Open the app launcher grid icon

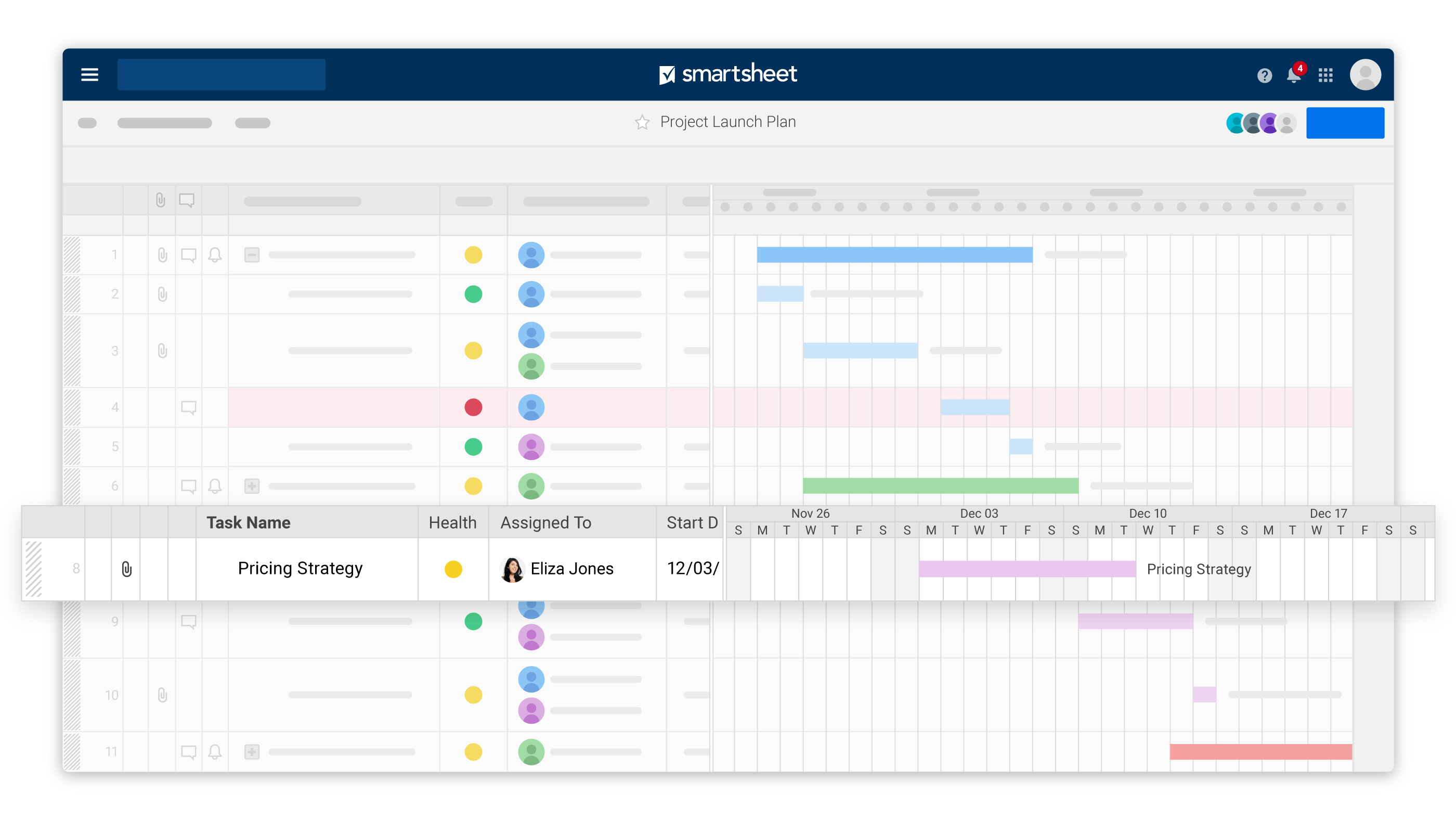coord(1325,75)
